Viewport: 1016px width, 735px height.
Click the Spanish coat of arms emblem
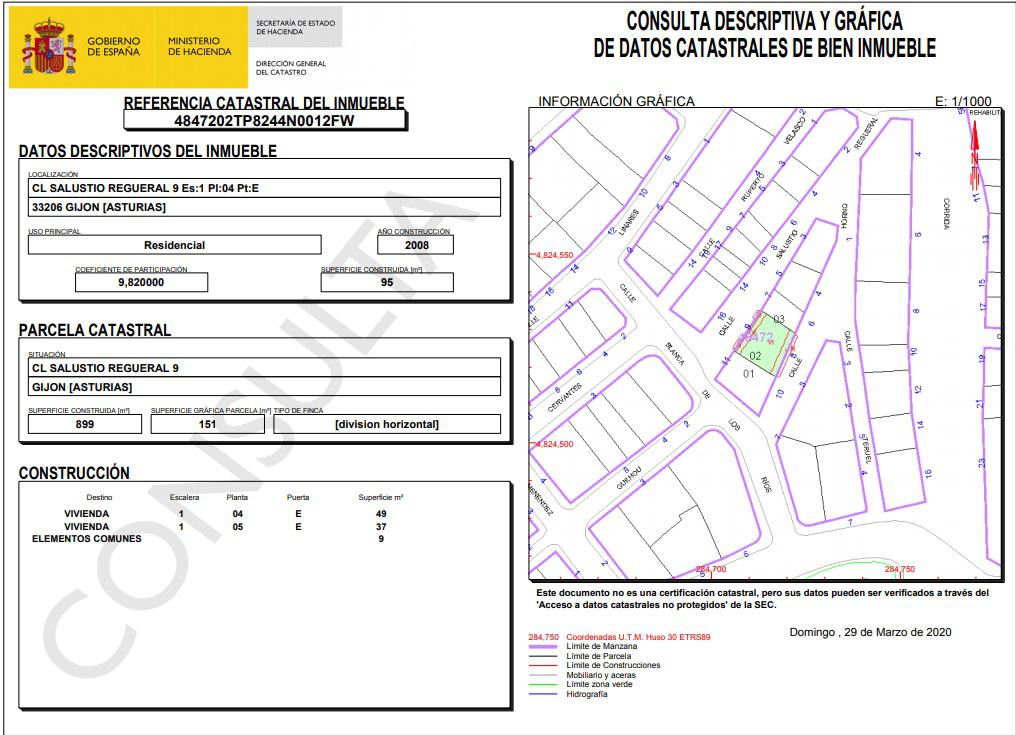pyautogui.click(x=50, y=47)
